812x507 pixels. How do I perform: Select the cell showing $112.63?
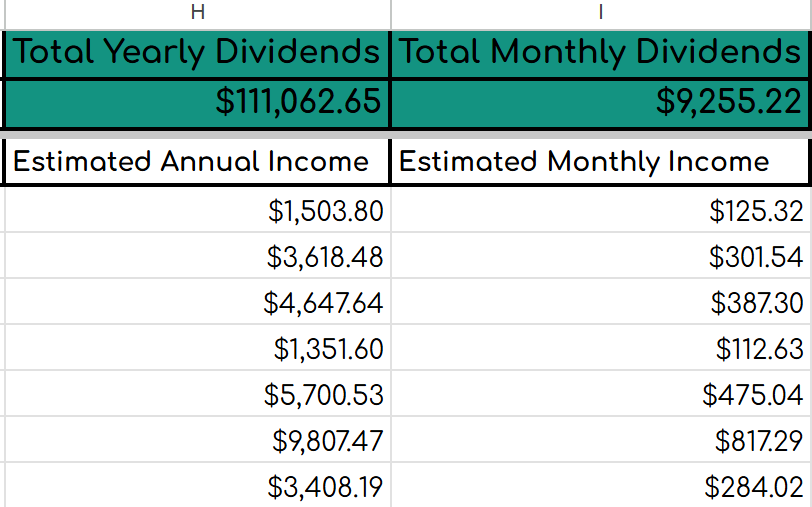(x=602, y=347)
